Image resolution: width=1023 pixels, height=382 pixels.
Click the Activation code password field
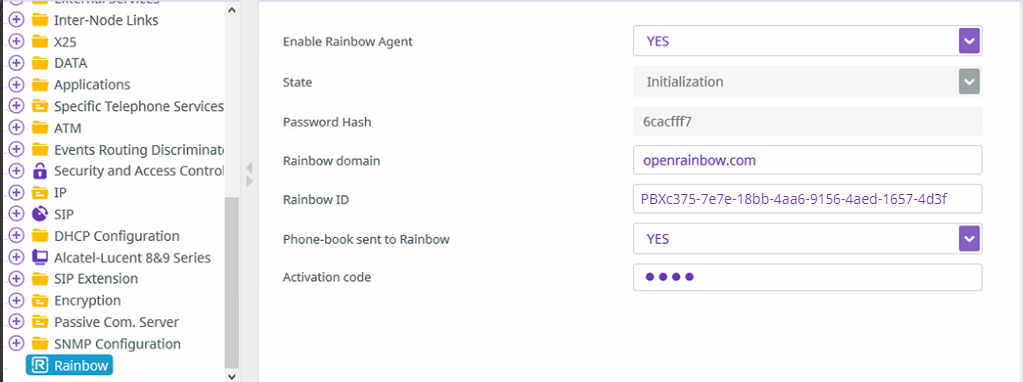point(807,277)
